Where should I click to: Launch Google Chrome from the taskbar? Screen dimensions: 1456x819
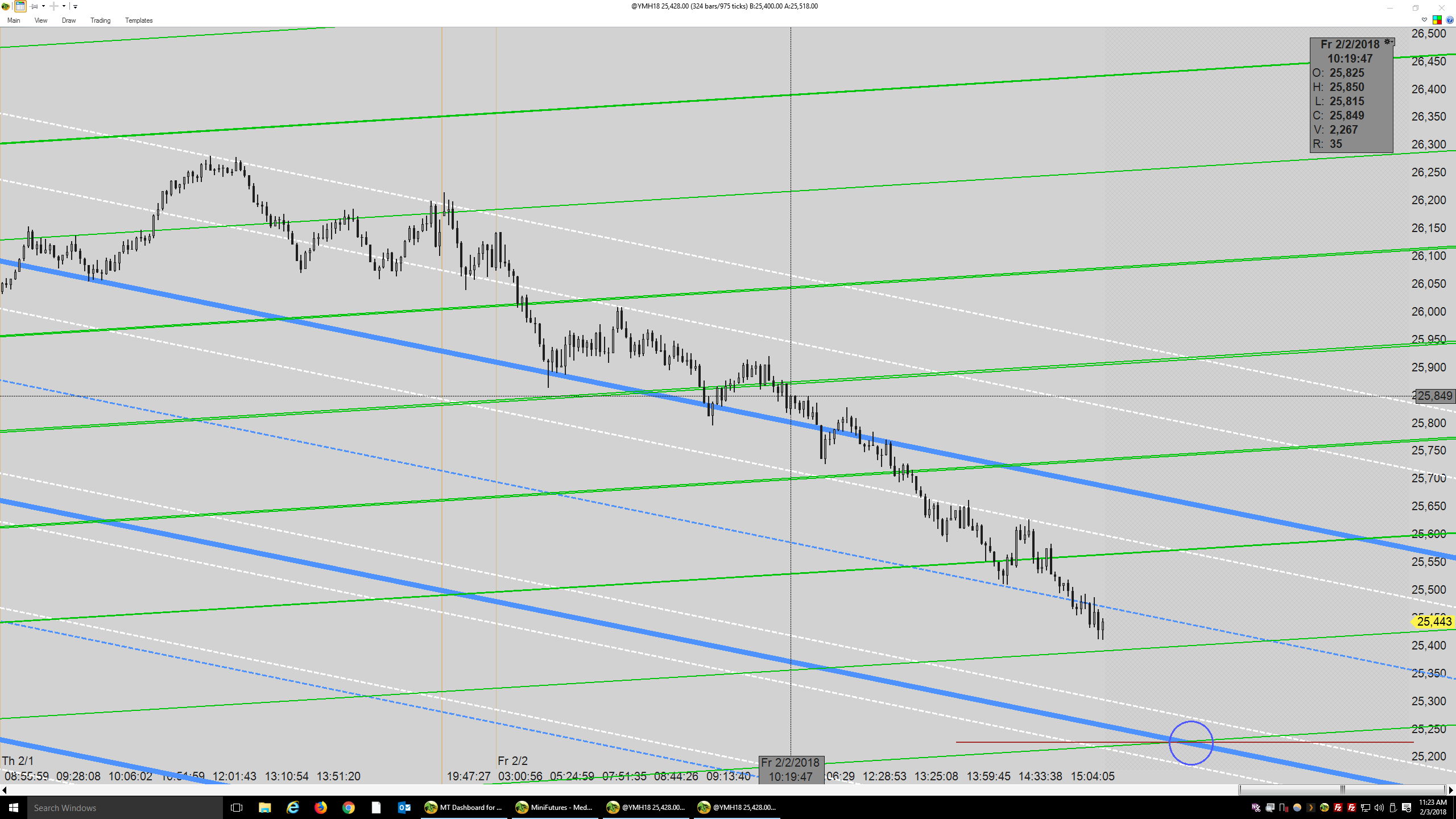pos(348,808)
